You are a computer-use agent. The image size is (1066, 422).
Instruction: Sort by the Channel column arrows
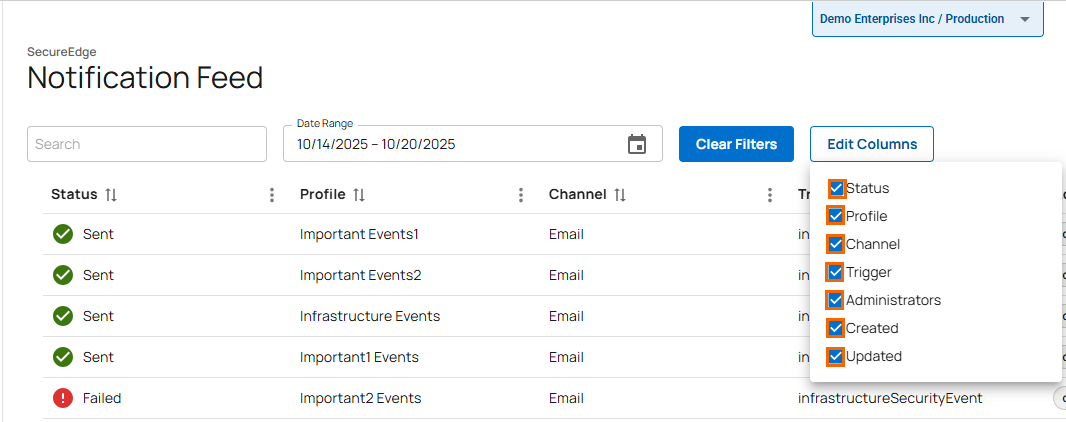[620, 195]
